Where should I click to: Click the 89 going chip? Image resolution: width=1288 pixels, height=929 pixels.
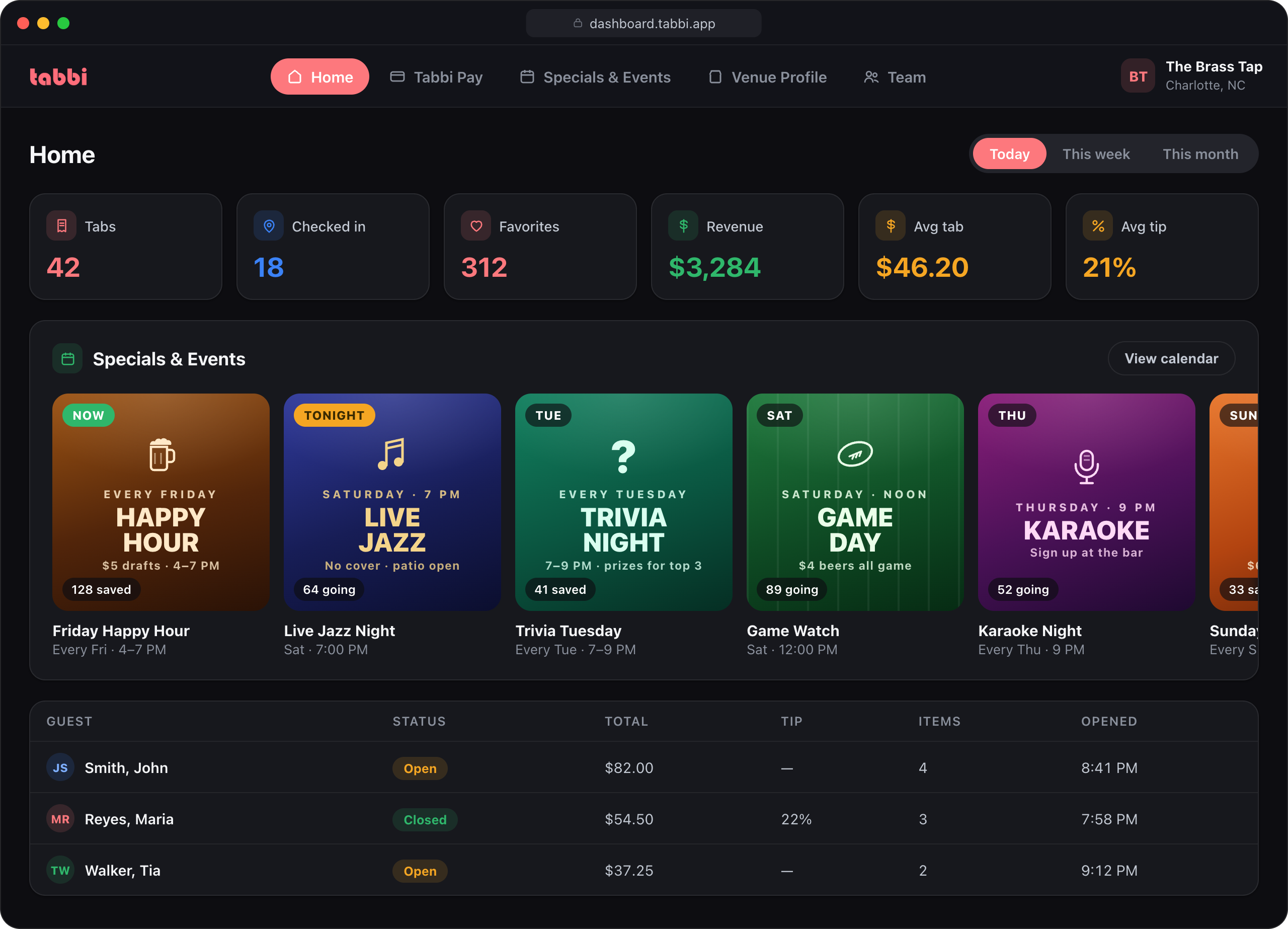click(791, 590)
